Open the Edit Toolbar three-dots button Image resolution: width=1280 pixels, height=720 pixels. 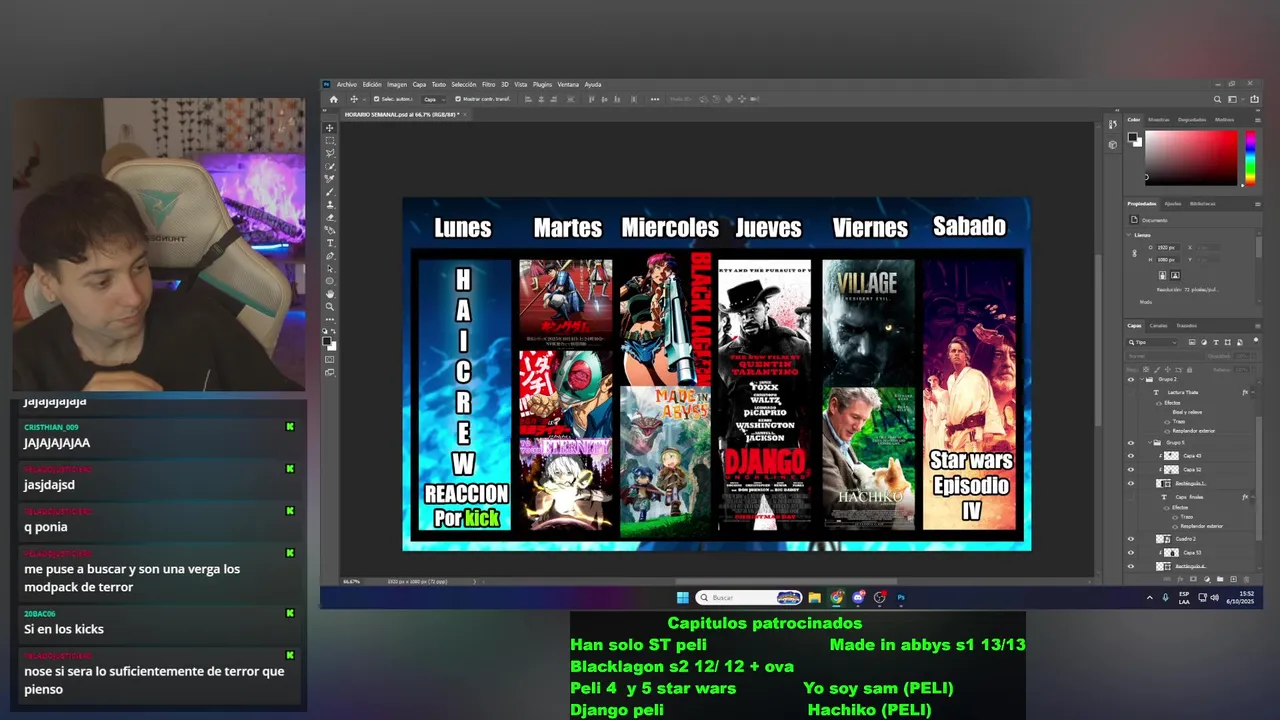(x=330, y=318)
